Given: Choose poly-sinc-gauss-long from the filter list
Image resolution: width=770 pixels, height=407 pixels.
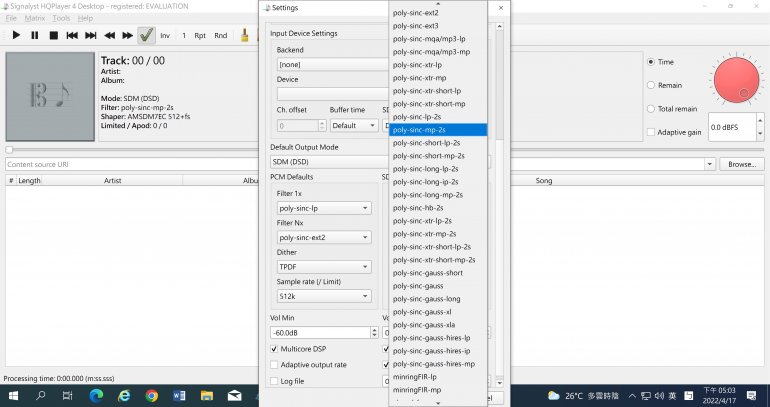Looking at the screenshot, I should [427, 298].
